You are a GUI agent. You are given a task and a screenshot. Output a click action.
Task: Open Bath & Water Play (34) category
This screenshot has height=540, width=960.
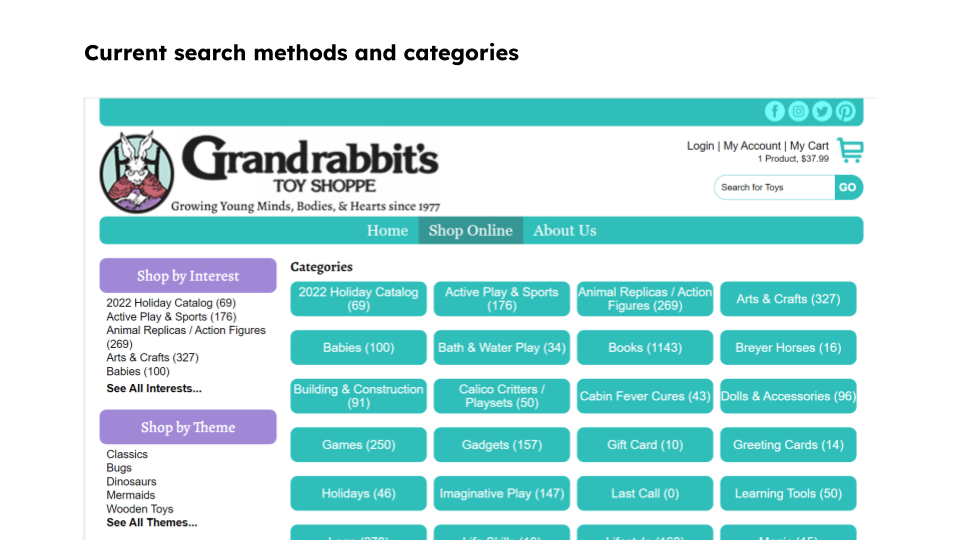click(x=501, y=348)
